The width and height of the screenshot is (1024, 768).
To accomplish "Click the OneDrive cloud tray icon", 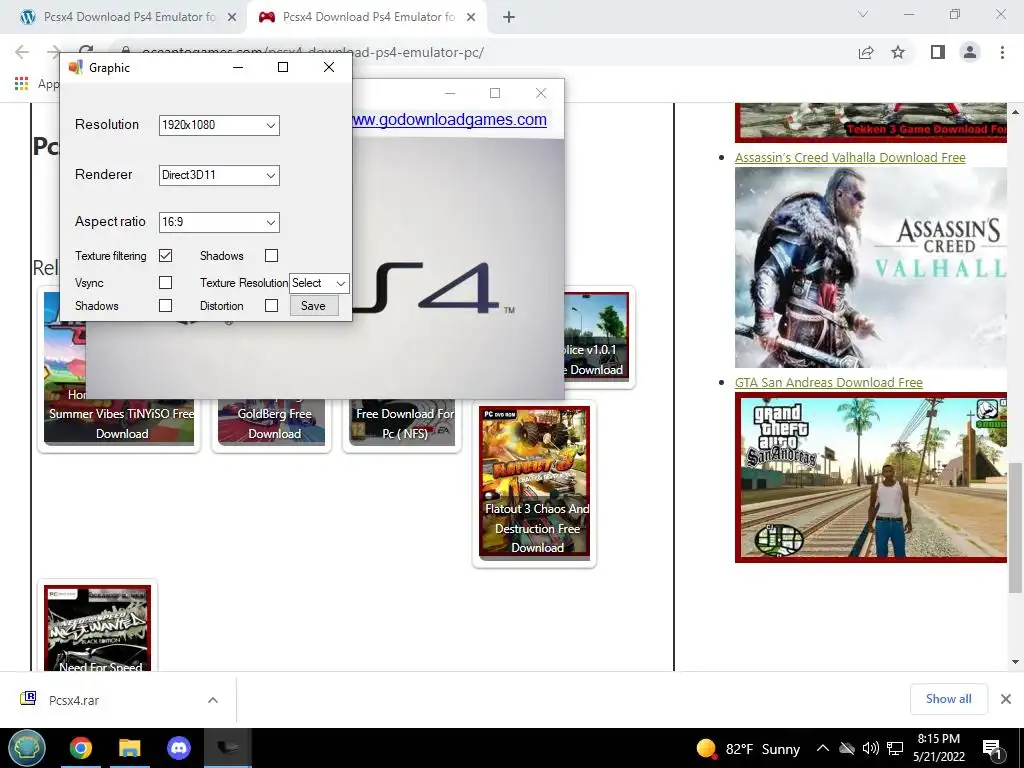I will [x=847, y=748].
